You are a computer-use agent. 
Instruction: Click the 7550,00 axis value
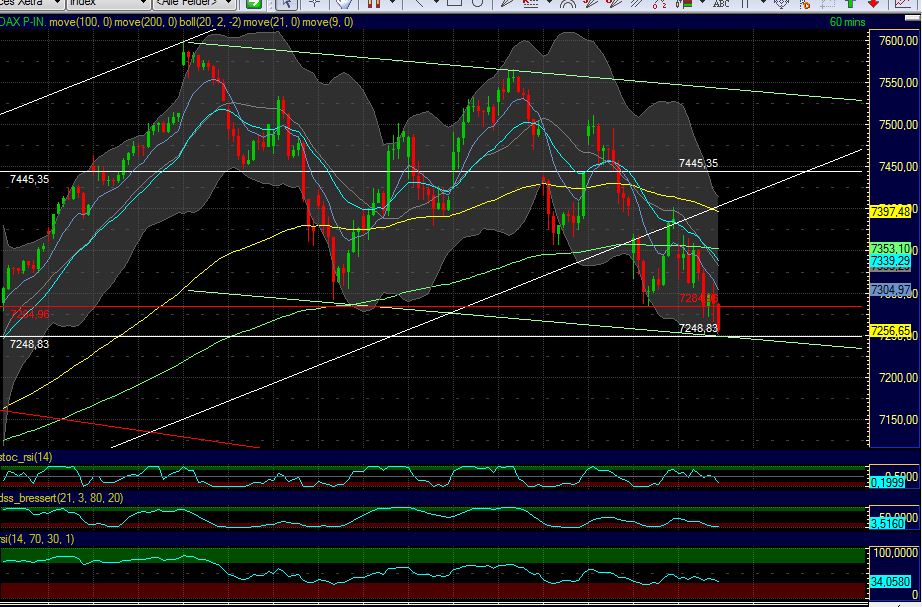898,83
